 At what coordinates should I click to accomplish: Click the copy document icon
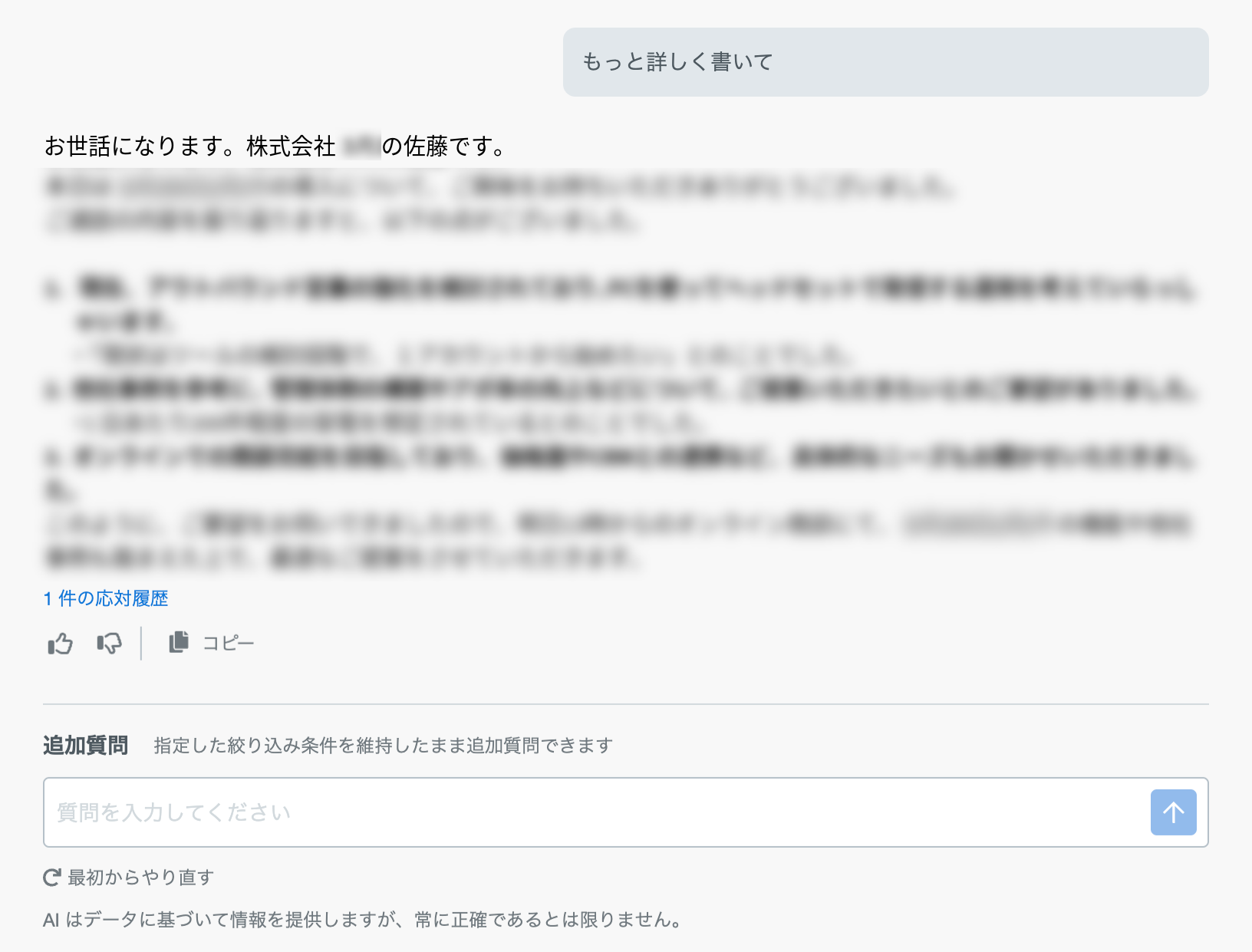179,642
